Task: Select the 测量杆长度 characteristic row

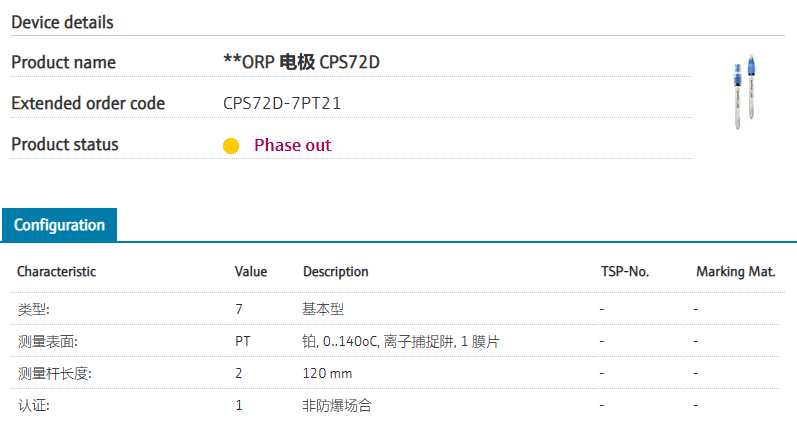Action: [x=54, y=373]
